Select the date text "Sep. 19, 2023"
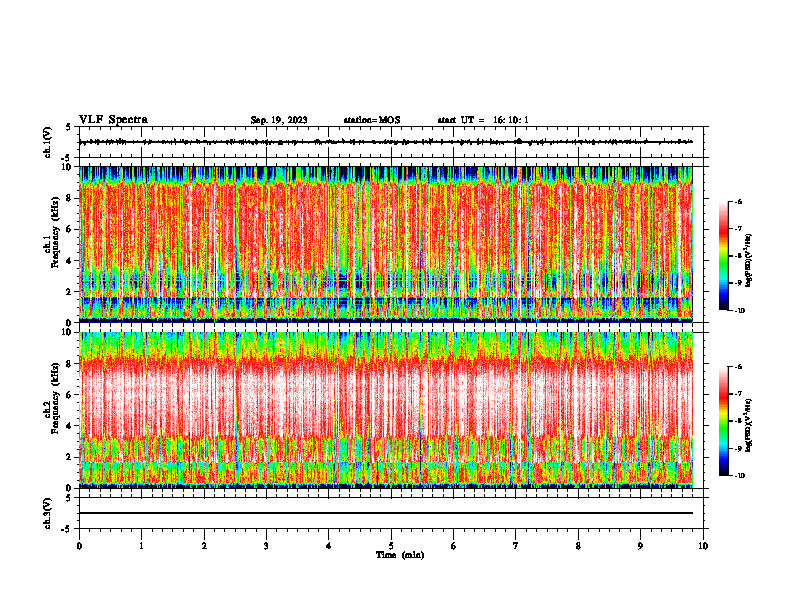Viewport: 792px width, 612px height. pyautogui.click(x=279, y=120)
